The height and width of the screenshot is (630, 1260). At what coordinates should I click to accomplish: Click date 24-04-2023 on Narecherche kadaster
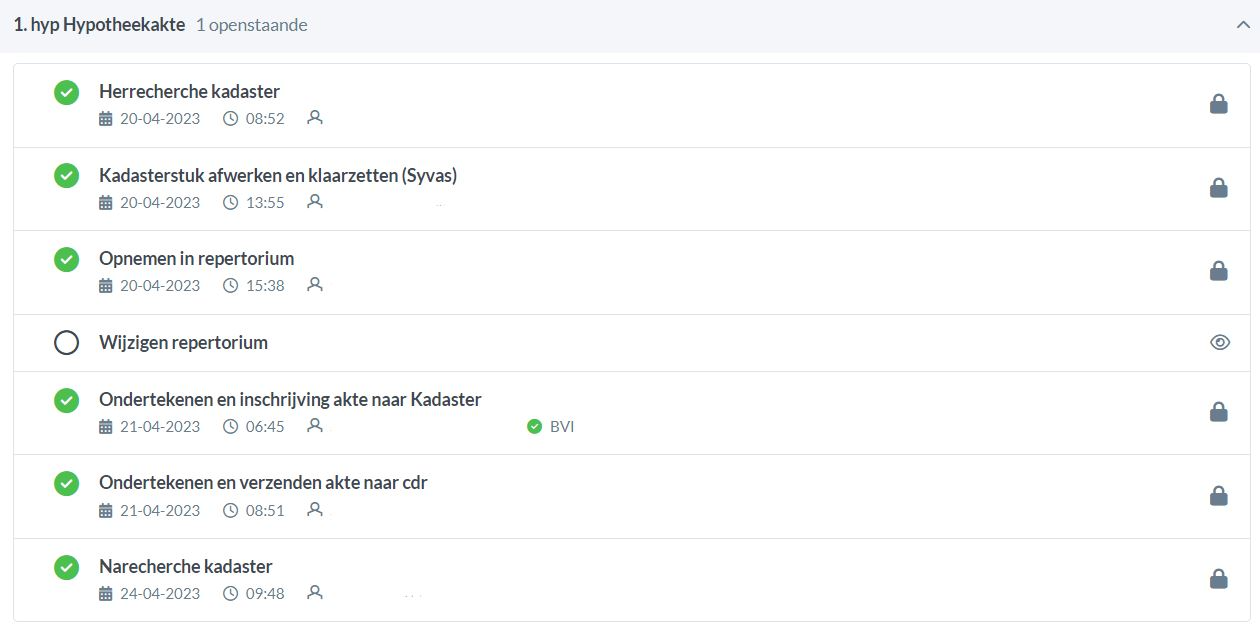pos(160,594)
